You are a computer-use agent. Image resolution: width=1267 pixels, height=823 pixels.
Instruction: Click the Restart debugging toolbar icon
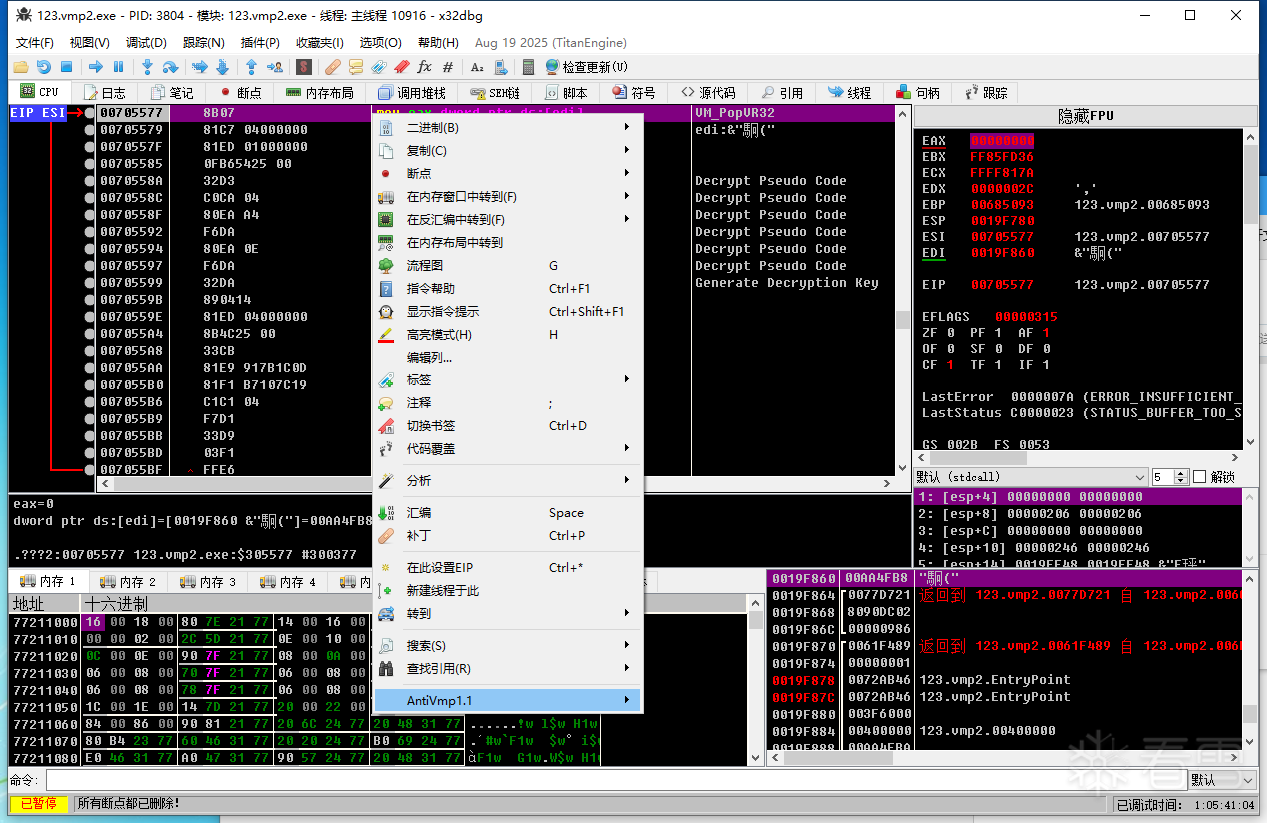click(43, 67)
